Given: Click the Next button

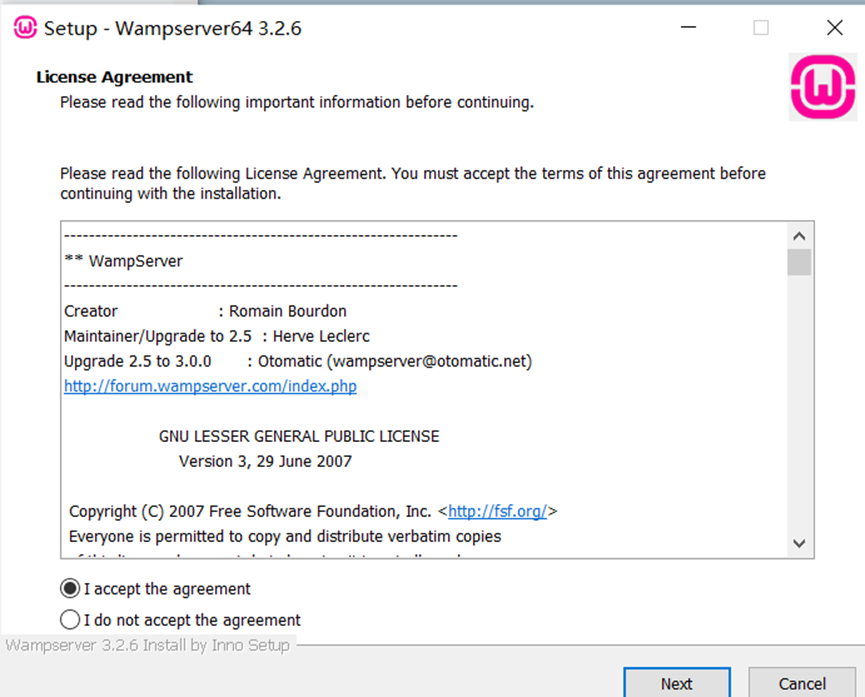Looking at the screenshot, I should click(x=677, y=683).
